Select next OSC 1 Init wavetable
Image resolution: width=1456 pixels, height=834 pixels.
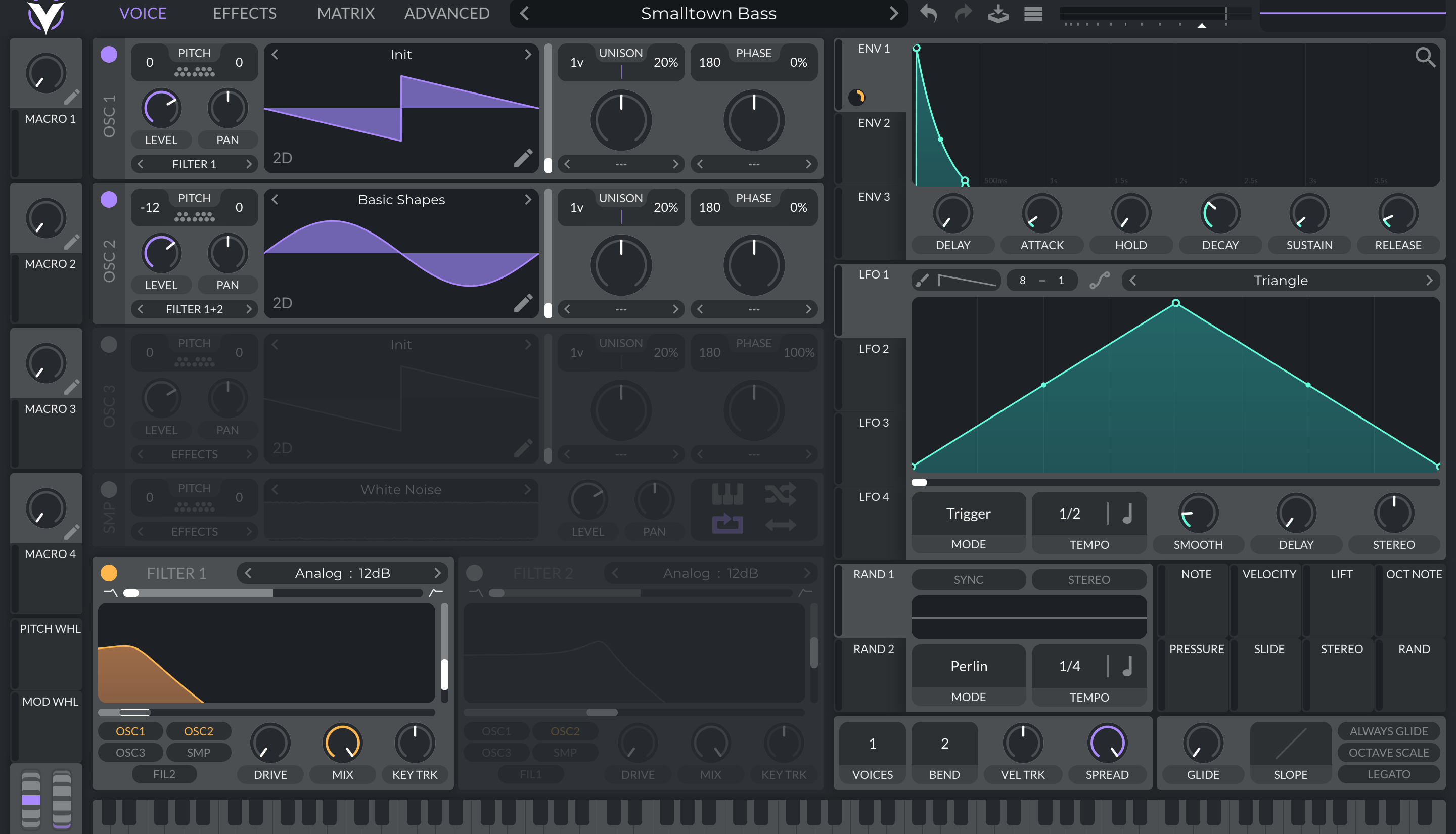tap(527, 55)
